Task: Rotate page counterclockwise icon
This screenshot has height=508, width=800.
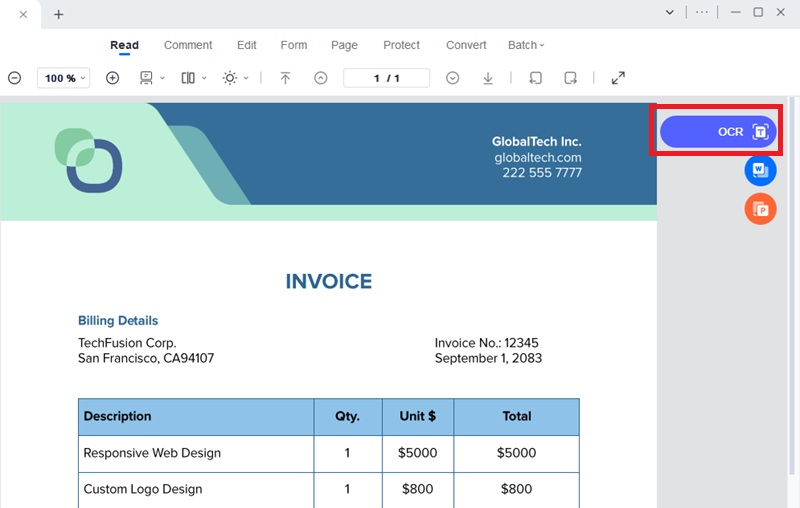Action: (535, 78)
